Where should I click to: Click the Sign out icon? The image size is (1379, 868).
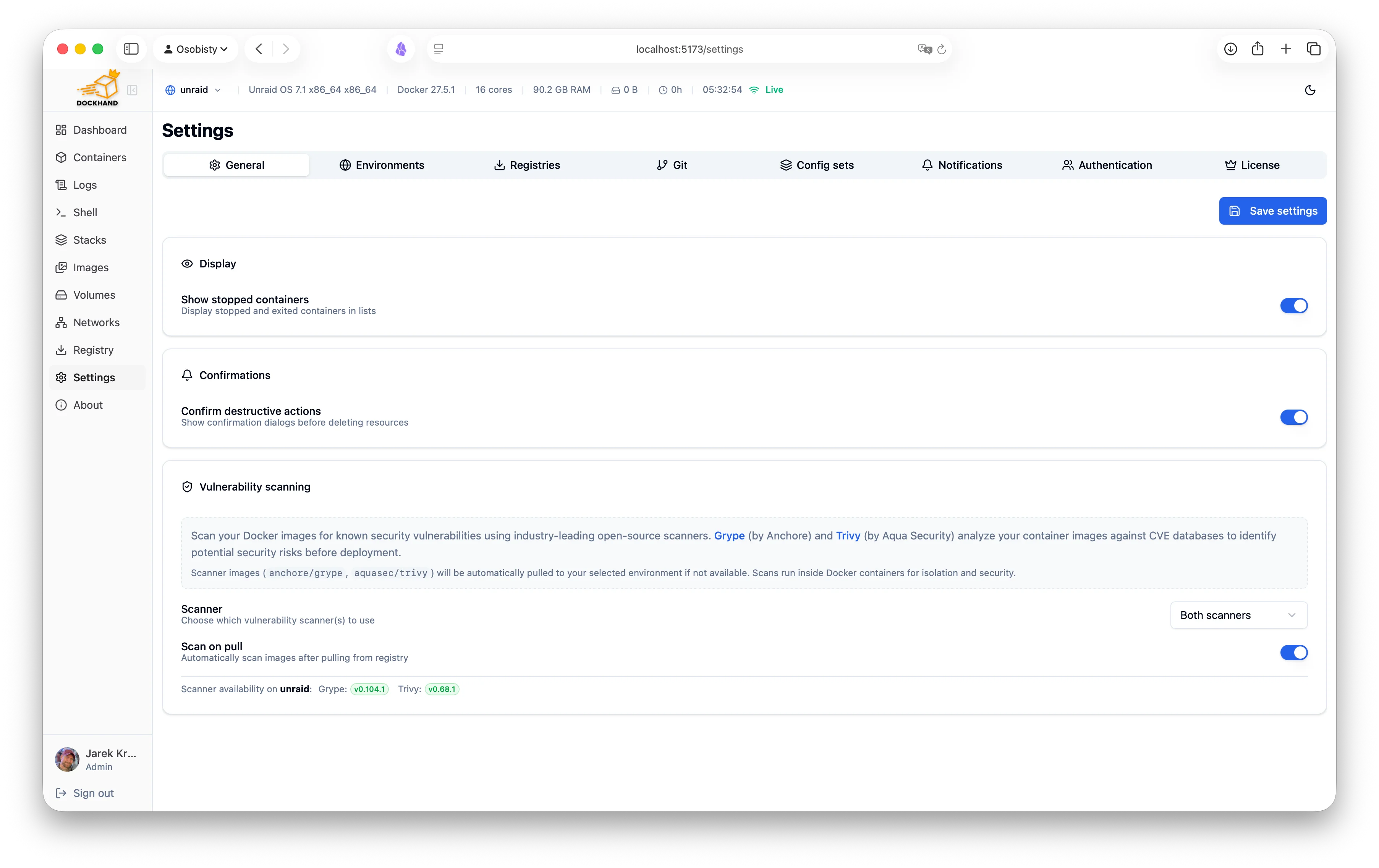coord(61,793)
